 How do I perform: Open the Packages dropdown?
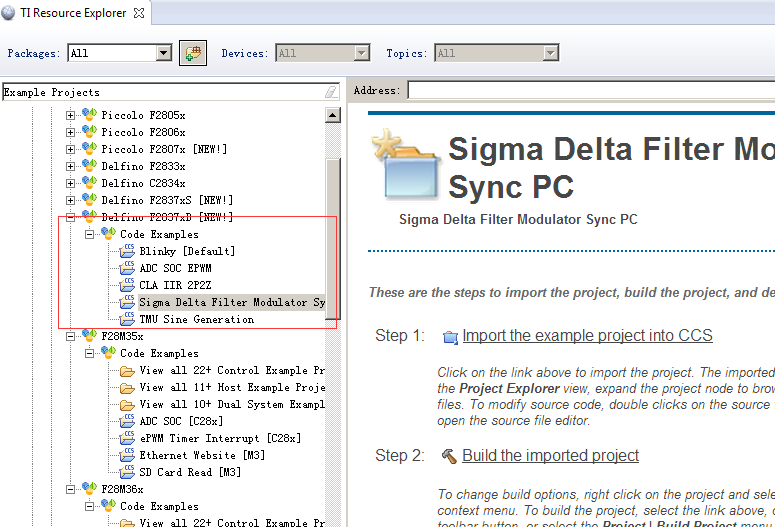click(164, 53)
